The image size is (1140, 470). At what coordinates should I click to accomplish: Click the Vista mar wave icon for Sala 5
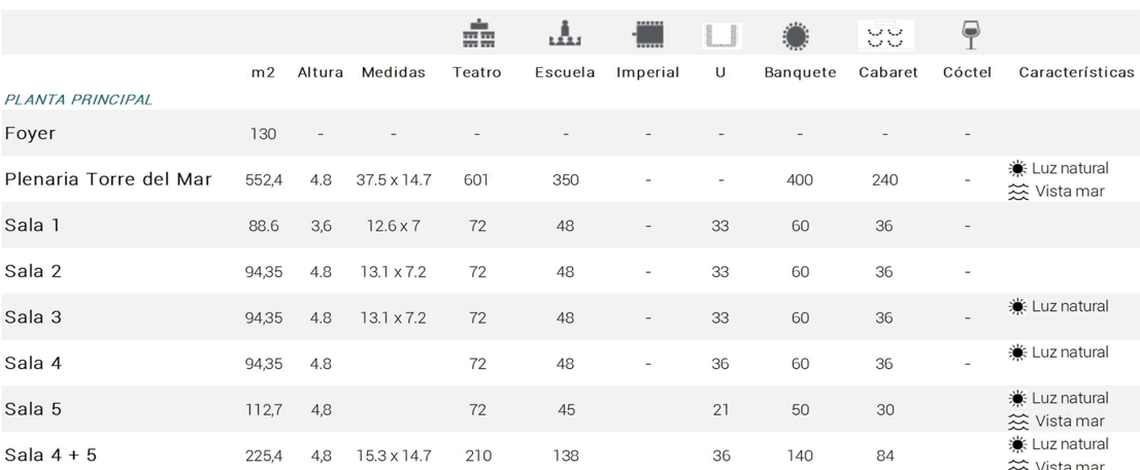(1018, 422)
